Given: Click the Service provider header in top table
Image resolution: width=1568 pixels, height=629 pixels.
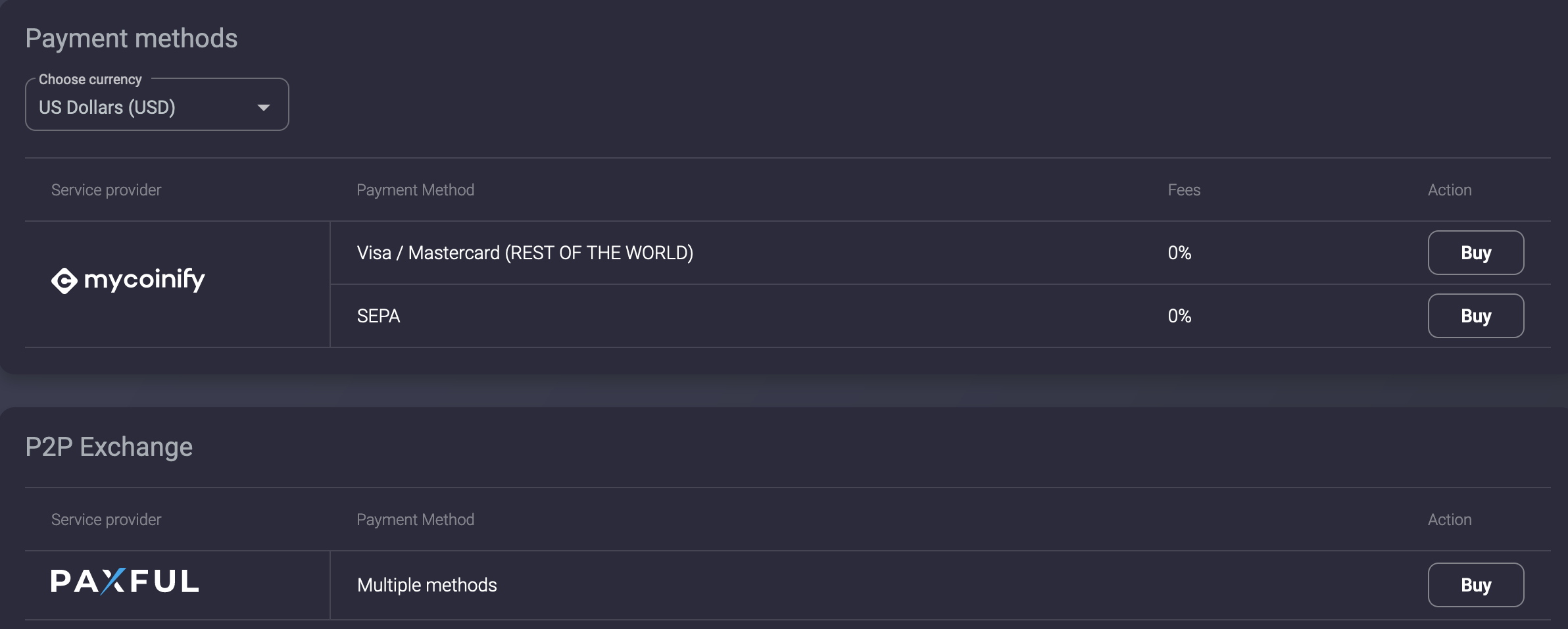Looking at the screenshot, I should 106,190.
